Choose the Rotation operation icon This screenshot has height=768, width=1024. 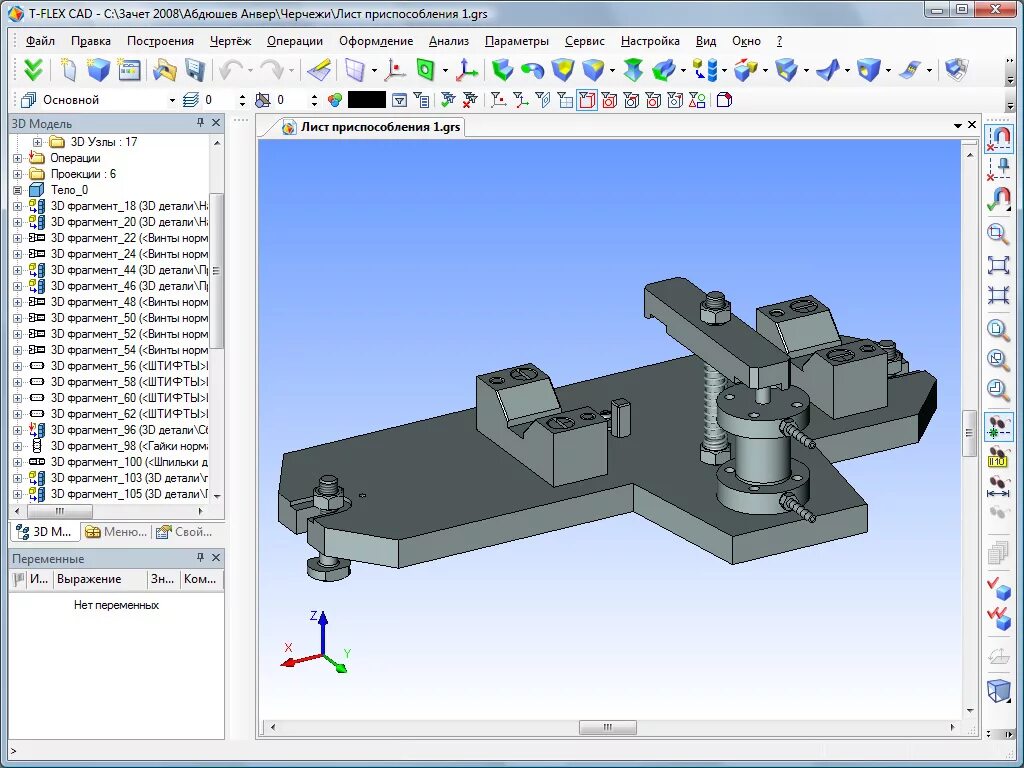532,69
